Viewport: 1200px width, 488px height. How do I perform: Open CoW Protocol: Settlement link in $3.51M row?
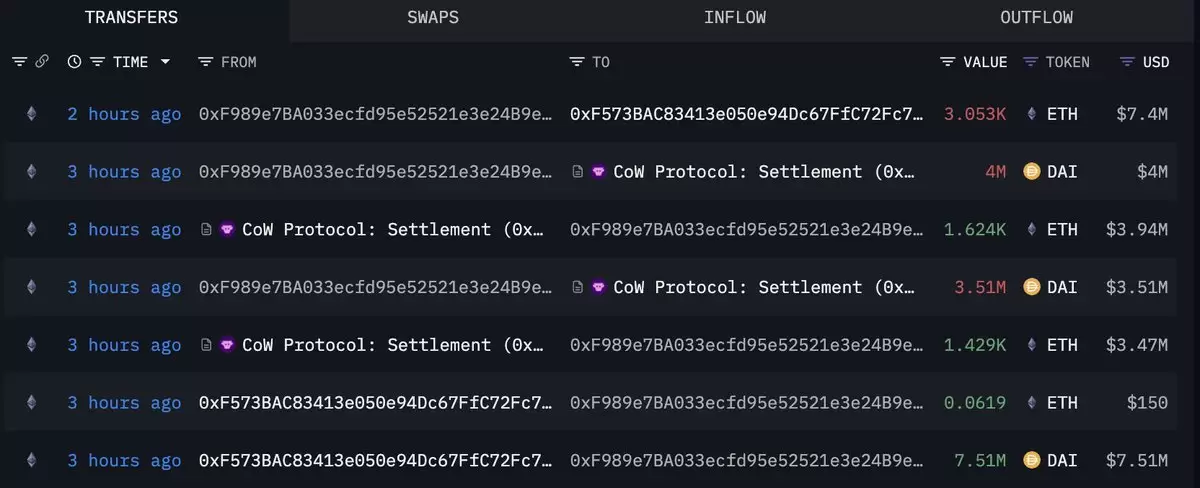[x=763, y=288]
